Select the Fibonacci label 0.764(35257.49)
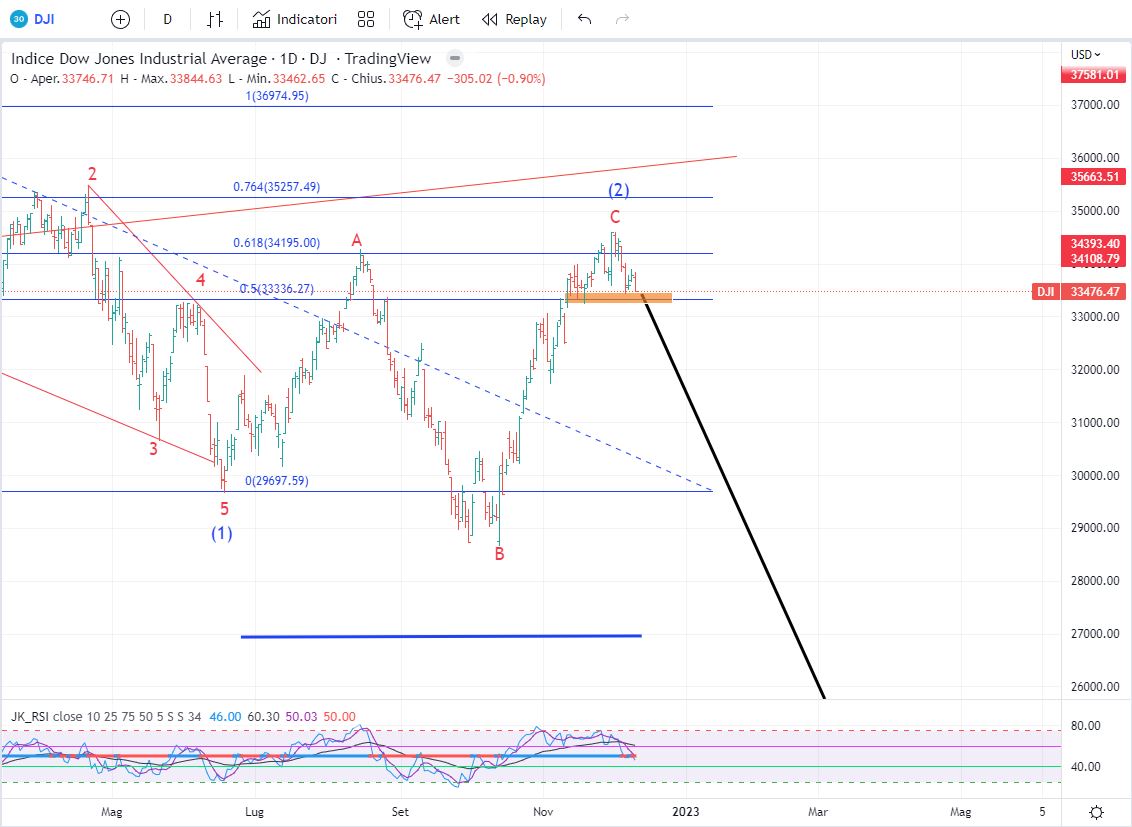This screenshot has width=1132, height=827. [277, 187]
